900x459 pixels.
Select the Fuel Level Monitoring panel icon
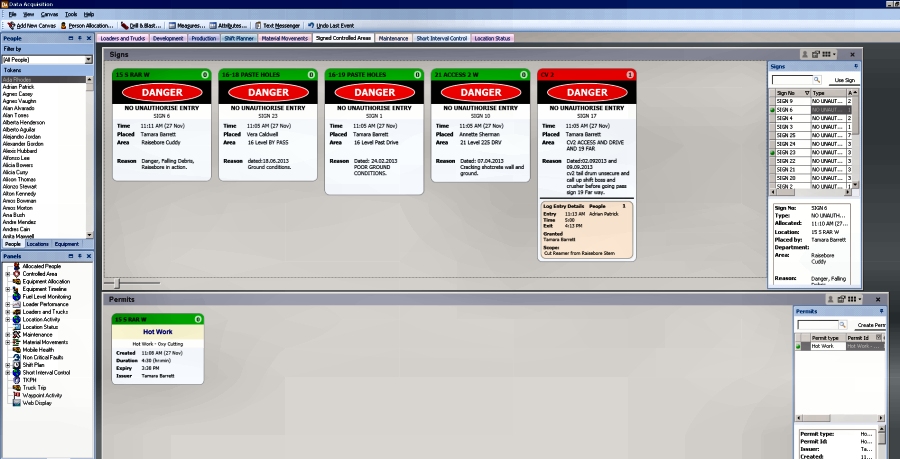tap(16, 297)
